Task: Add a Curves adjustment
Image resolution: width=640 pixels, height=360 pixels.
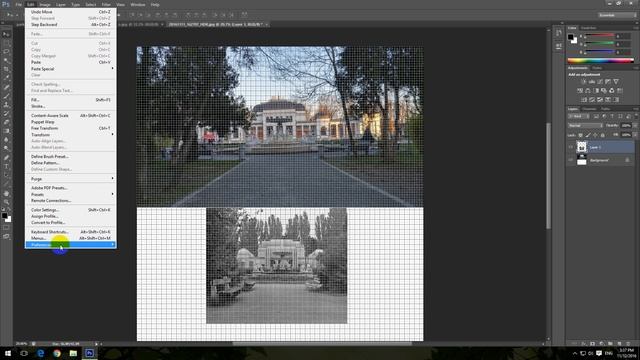Action: tap(600, 82)
